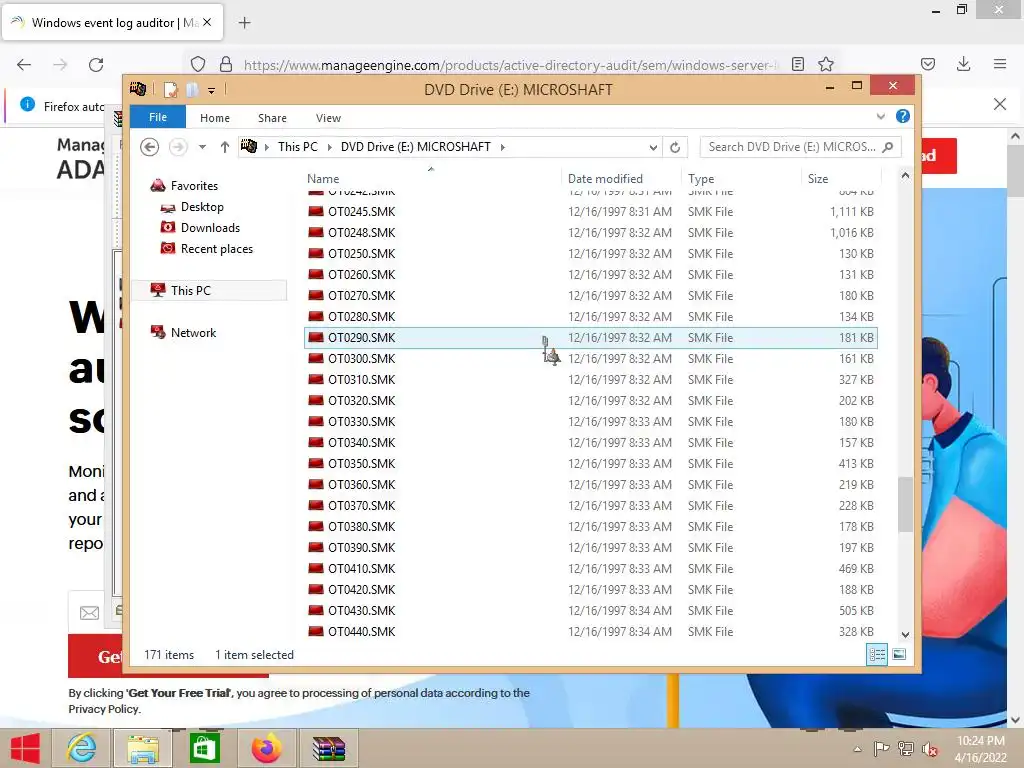
Task: Sort files by Date modified column
Action: click(x=621, y=178)
